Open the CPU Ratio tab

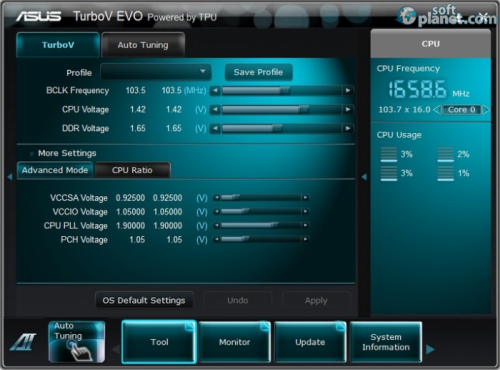[x=132, y=170]
